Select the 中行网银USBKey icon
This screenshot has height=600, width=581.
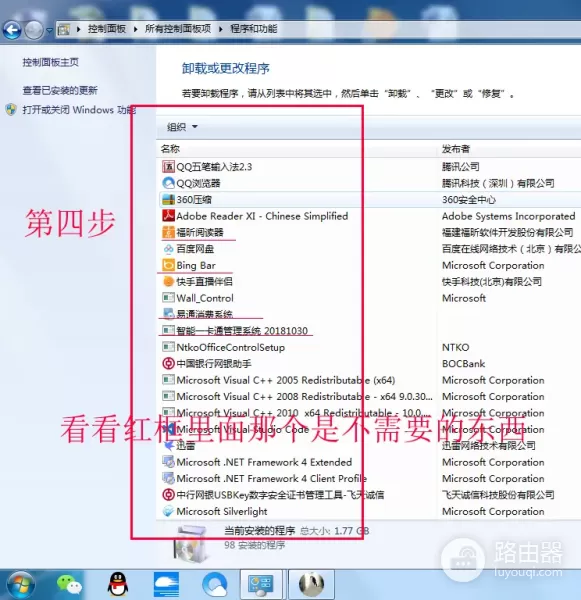(168, 495)
